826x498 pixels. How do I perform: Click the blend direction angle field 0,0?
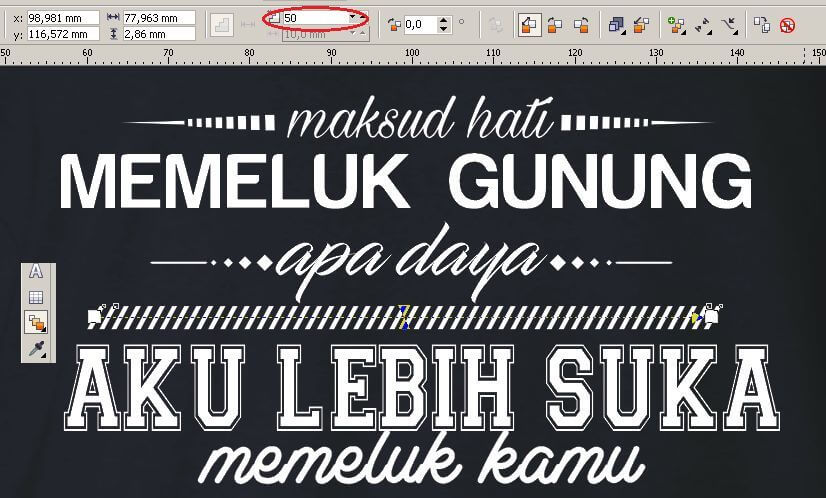[421, 24]
